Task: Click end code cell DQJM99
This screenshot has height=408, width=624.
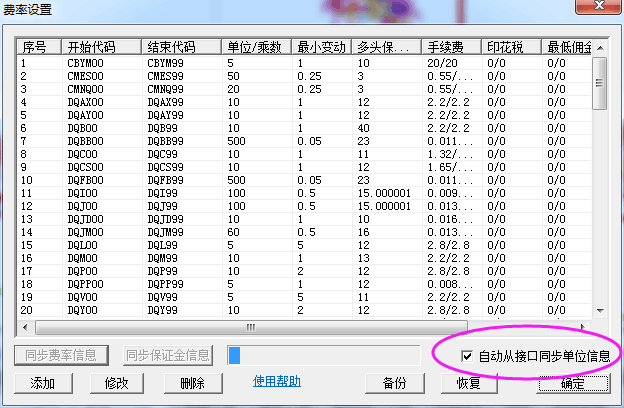Action: (x=166, y=232)
